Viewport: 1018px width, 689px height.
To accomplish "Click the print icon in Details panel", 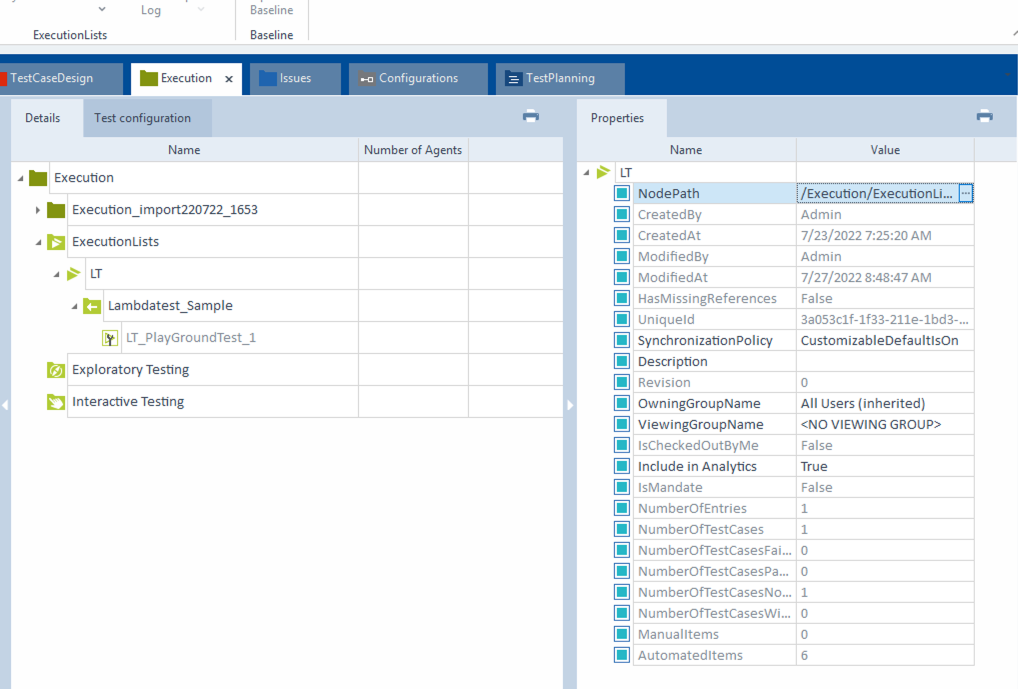I will (x=531, y=116).
